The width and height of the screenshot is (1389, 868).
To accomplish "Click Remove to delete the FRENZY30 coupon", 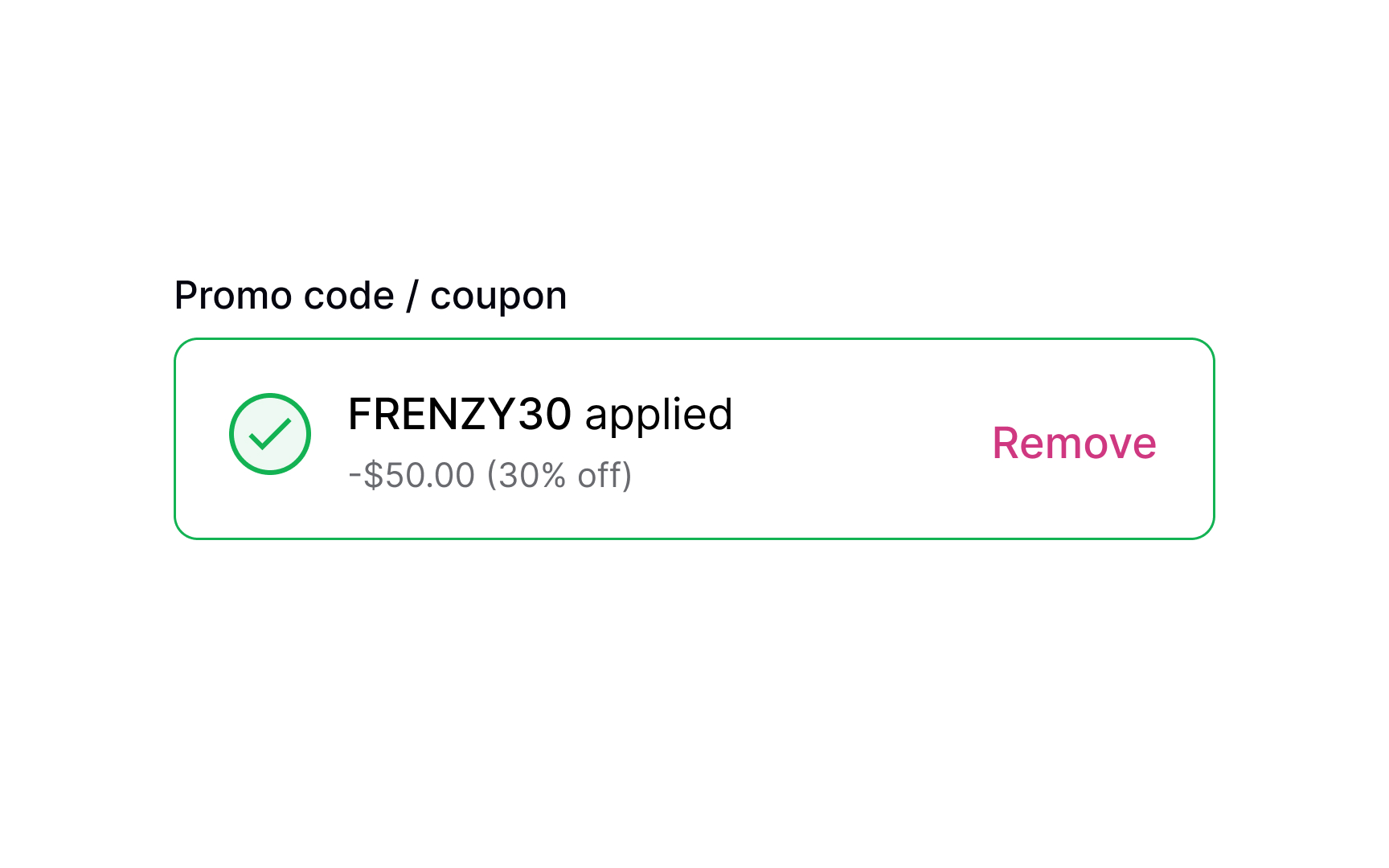I will tap(1075, 443).
